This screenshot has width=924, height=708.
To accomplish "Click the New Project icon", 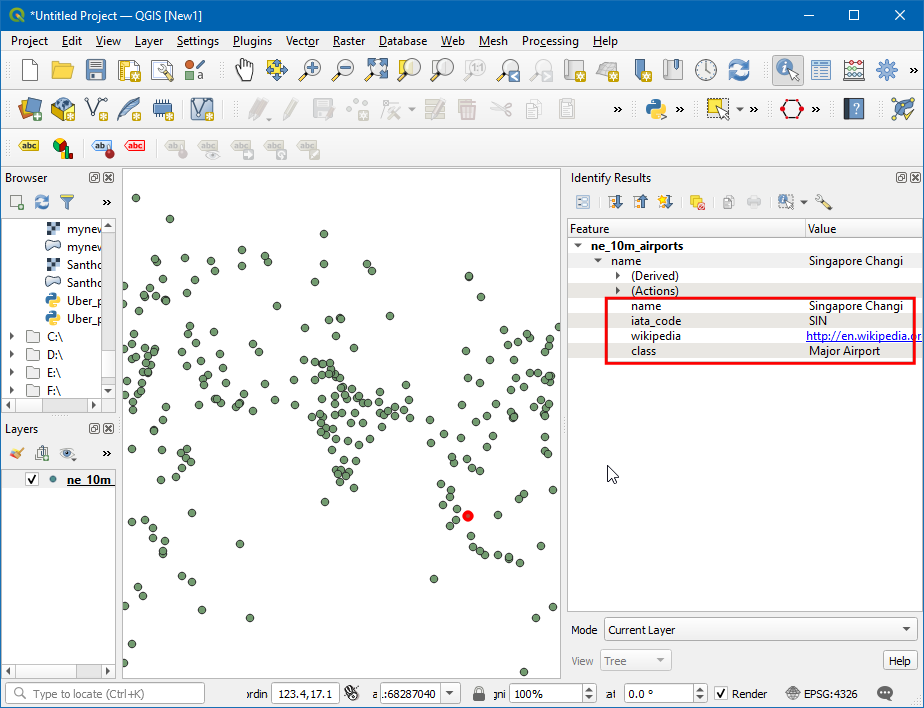I will [x=30, y=70].
